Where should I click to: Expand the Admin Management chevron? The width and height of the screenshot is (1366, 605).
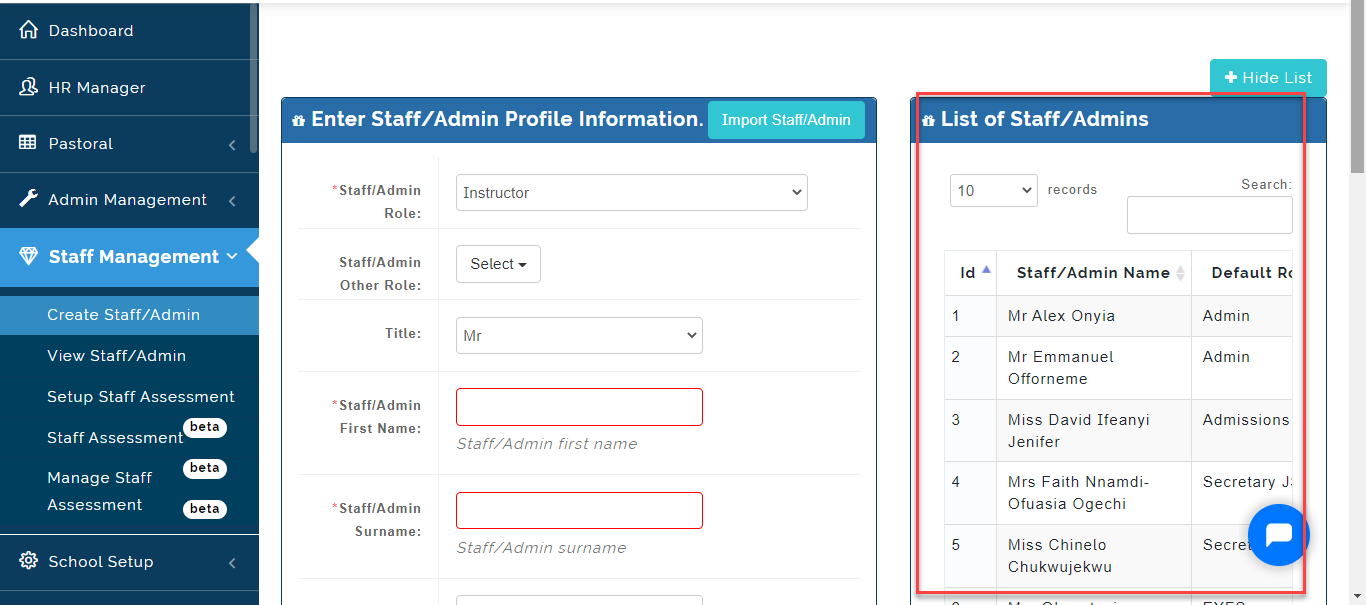tap(232, 201)
